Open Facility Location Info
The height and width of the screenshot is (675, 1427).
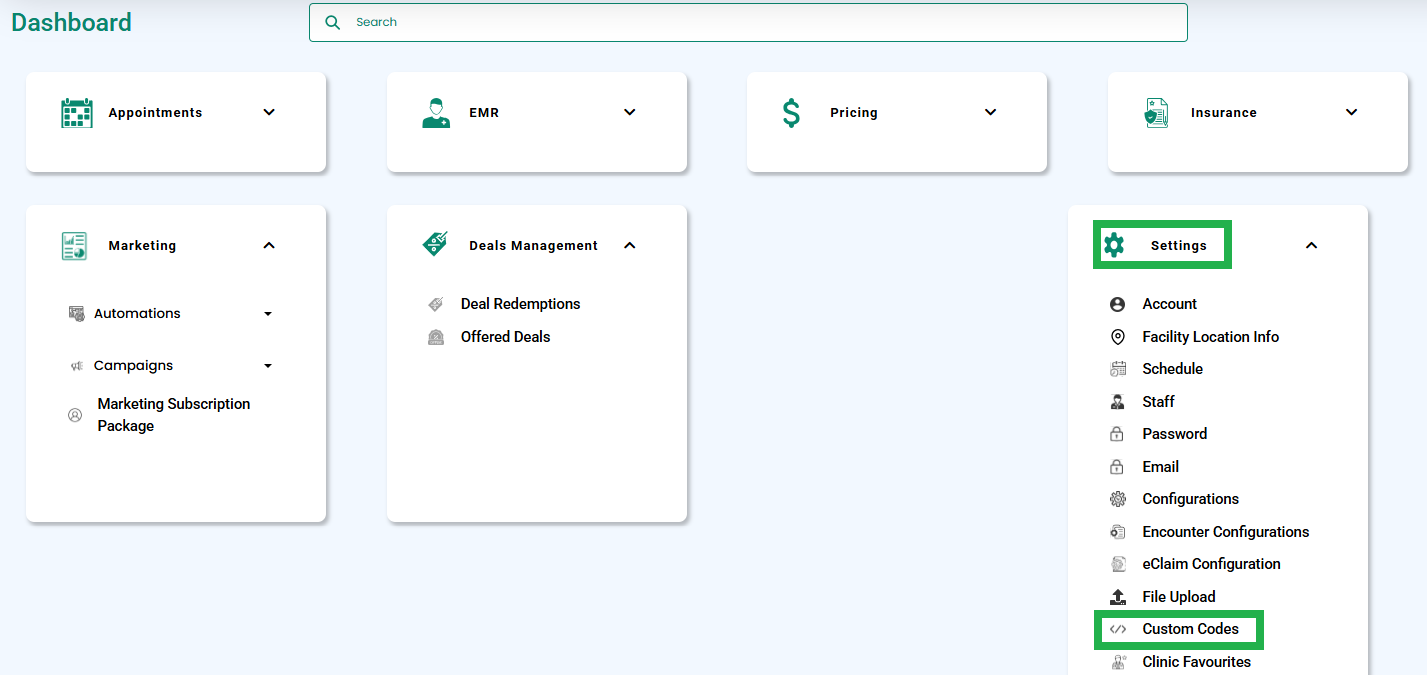pyautogui.click(x=1211, y=337)
